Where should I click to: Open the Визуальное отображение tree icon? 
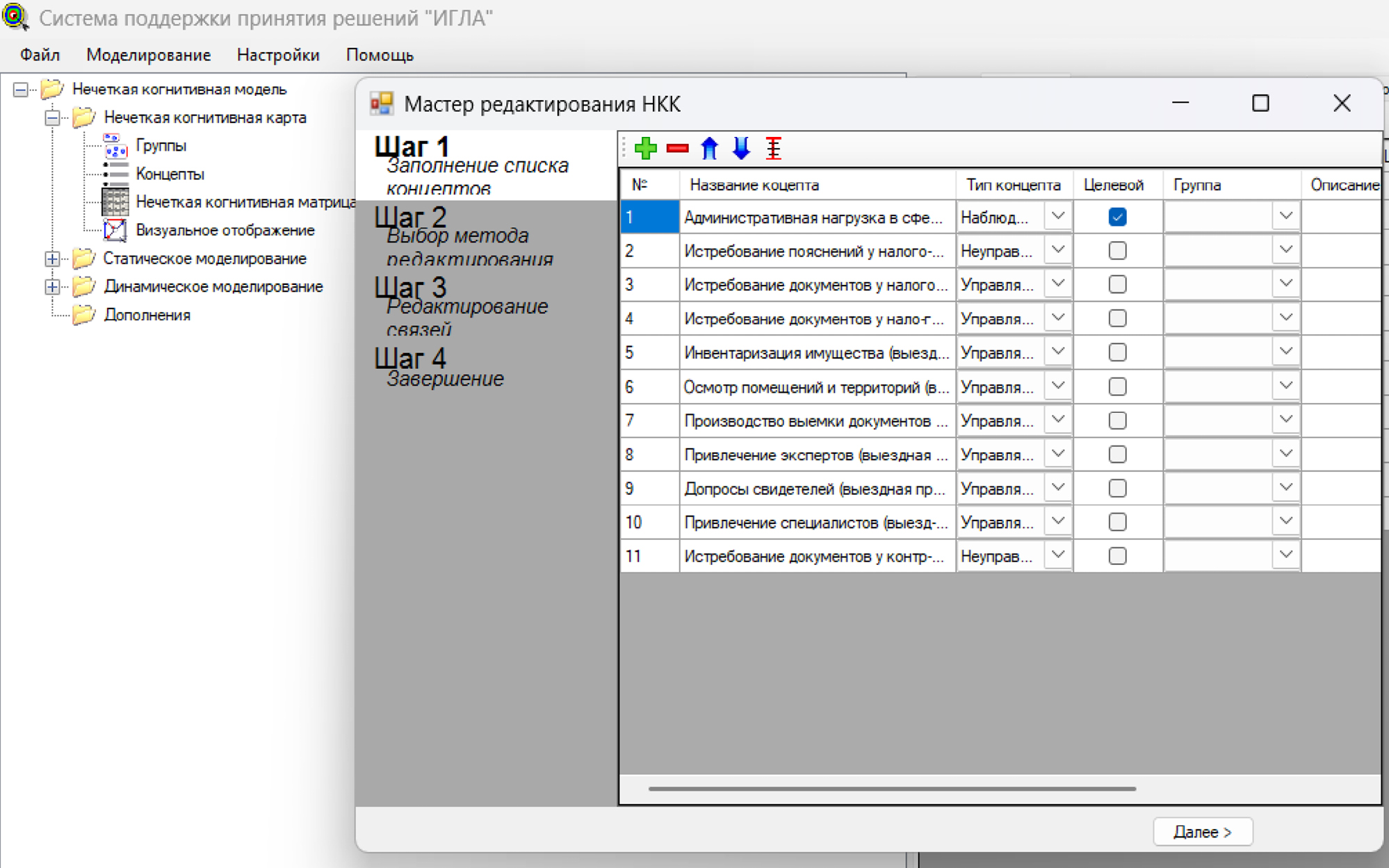[x=115, y=230]
